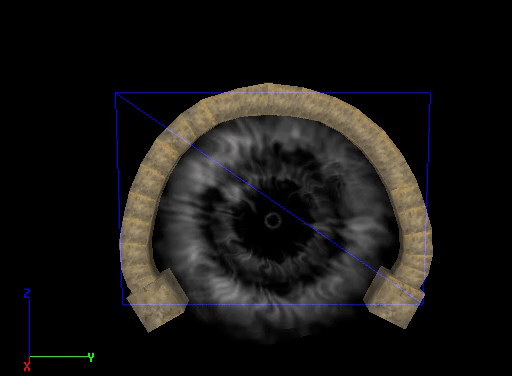Click the bounding box top-right corner
Screen dimensions: 512x376
click(431, 93)
